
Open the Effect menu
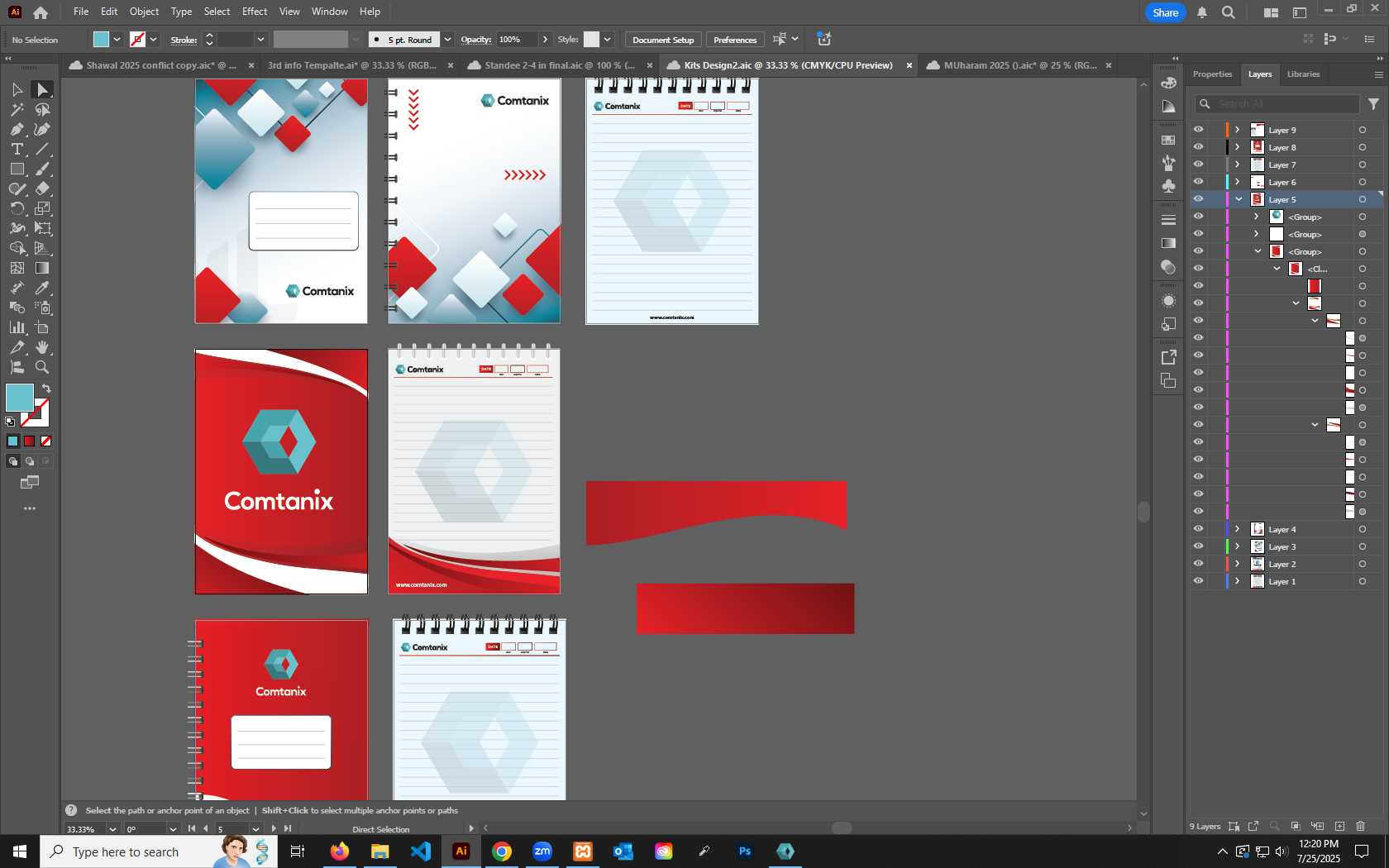tap(255, 12)
